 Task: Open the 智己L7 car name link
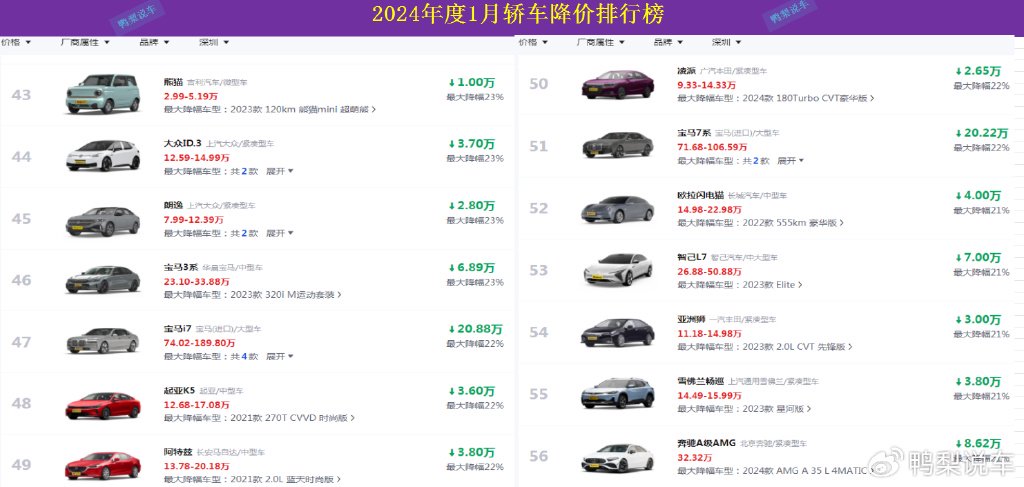click(x=693, y=257)
